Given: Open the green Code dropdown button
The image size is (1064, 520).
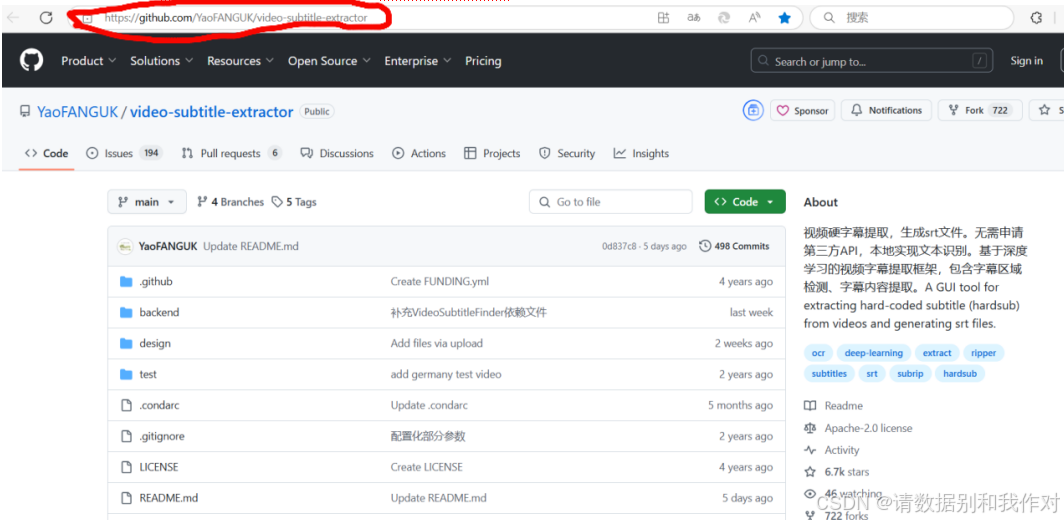Looking at the screenshot, I should [744, 202].
